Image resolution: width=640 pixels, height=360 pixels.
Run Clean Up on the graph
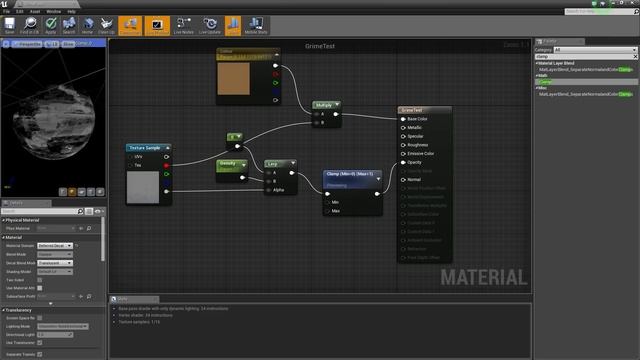107,25
